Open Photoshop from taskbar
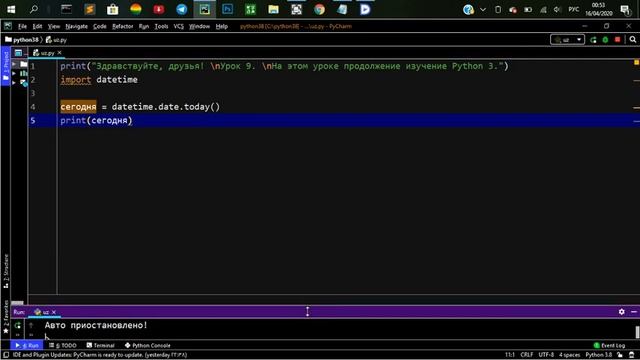The image size is (640, 360). tap(227, 9)
